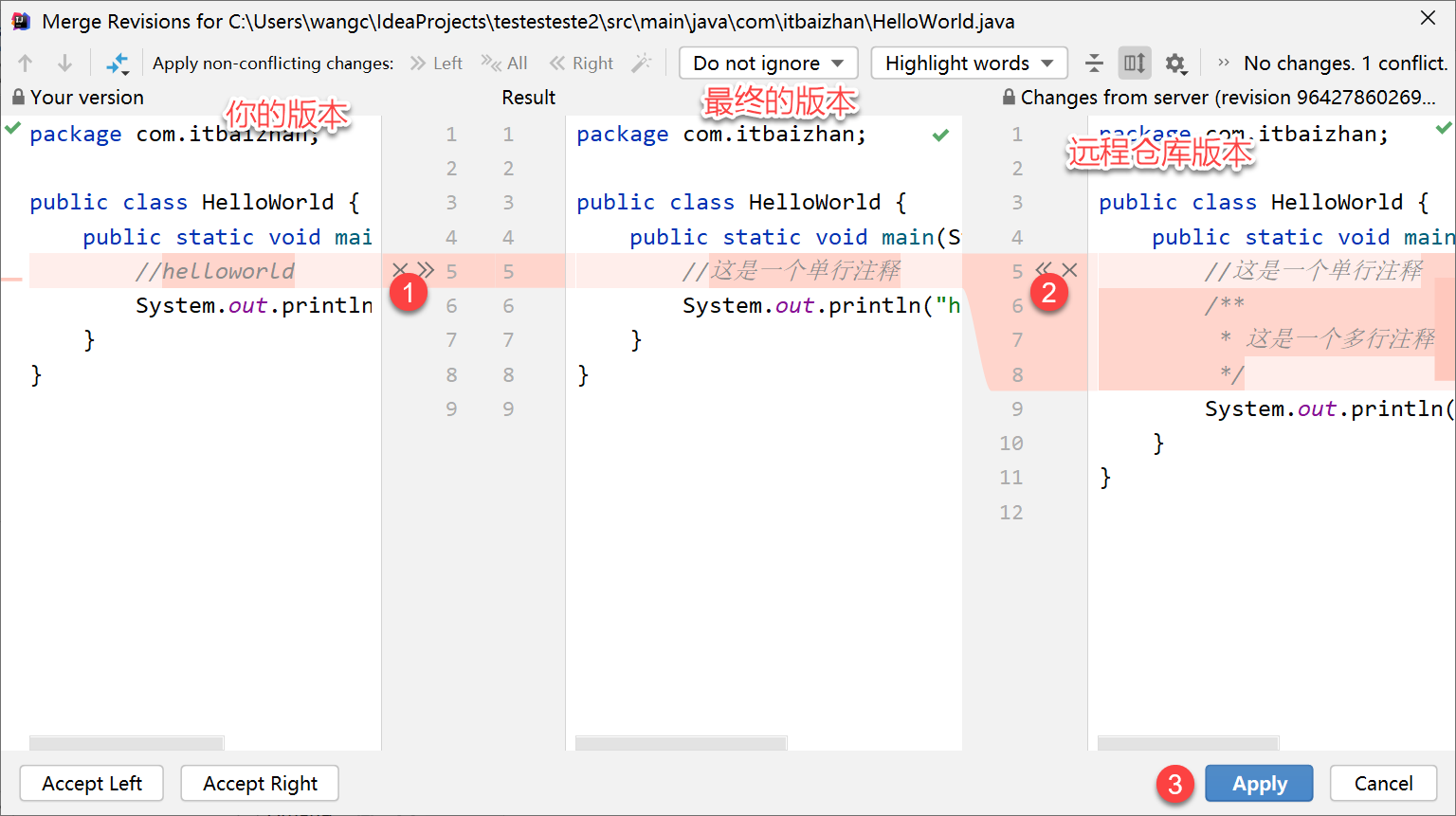The width and height of the screenshot is (1456, 816).
Task: Click the magic wand resolve conflicts icon
Action: pos(642,63)
